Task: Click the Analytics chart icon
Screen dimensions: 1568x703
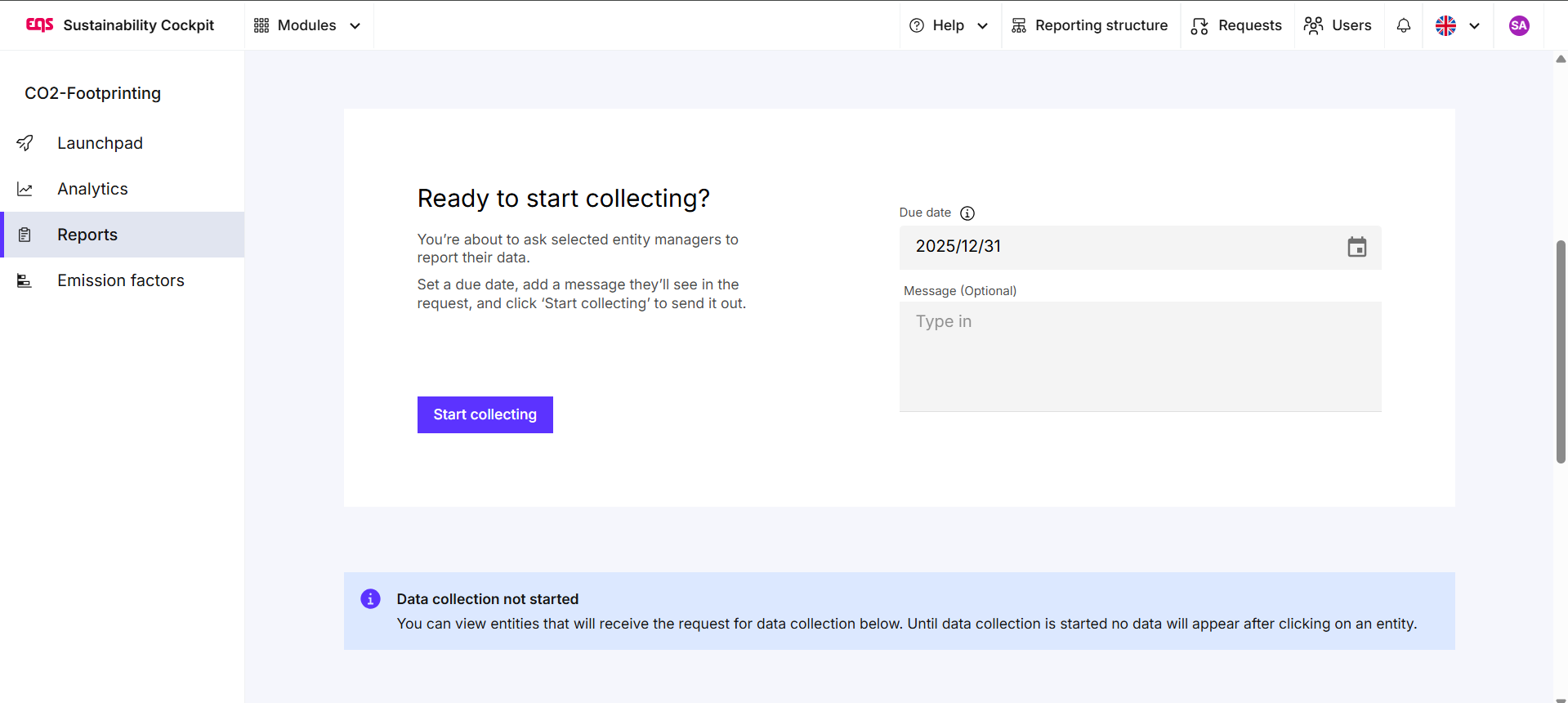Action: tap(25, 189)
